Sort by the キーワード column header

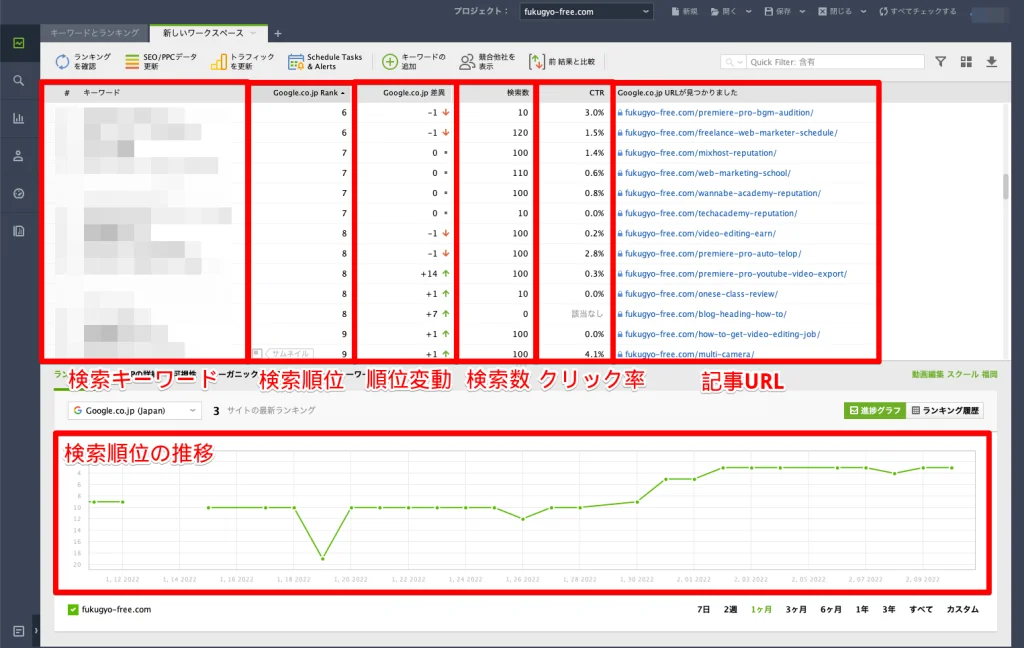(x=101, y=93)
